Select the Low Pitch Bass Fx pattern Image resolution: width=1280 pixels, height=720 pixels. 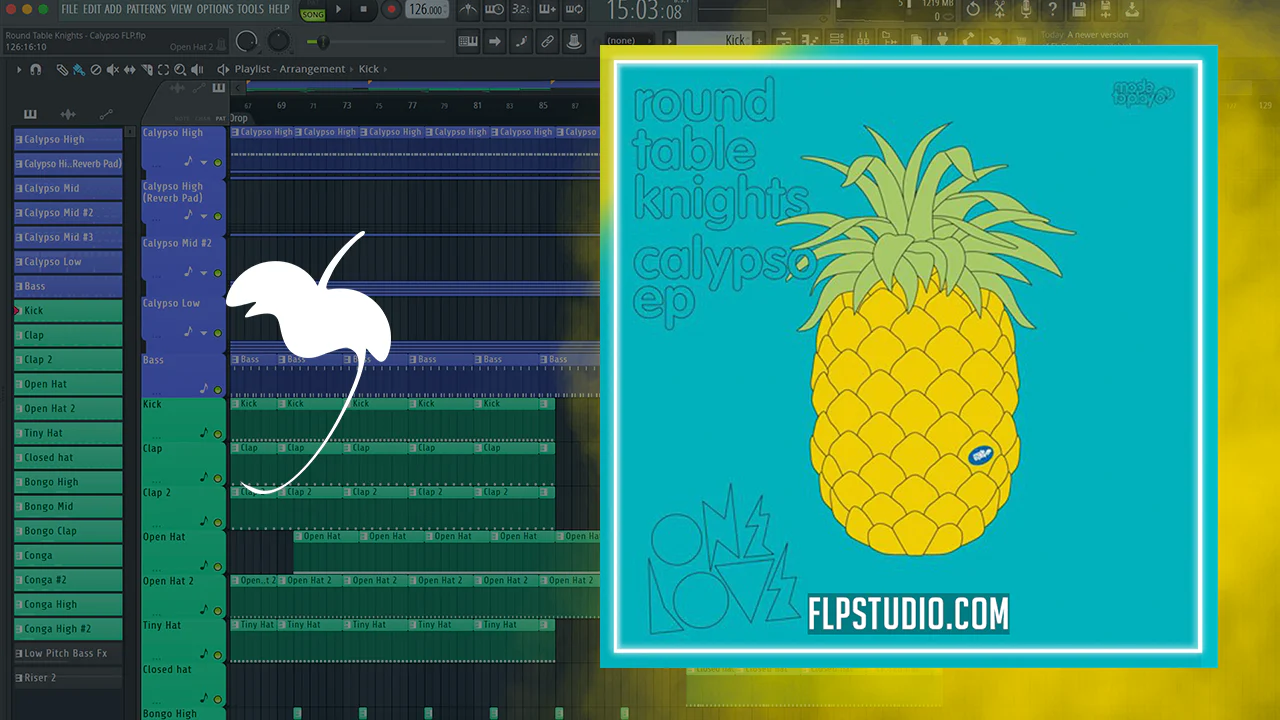click(68, 653)
